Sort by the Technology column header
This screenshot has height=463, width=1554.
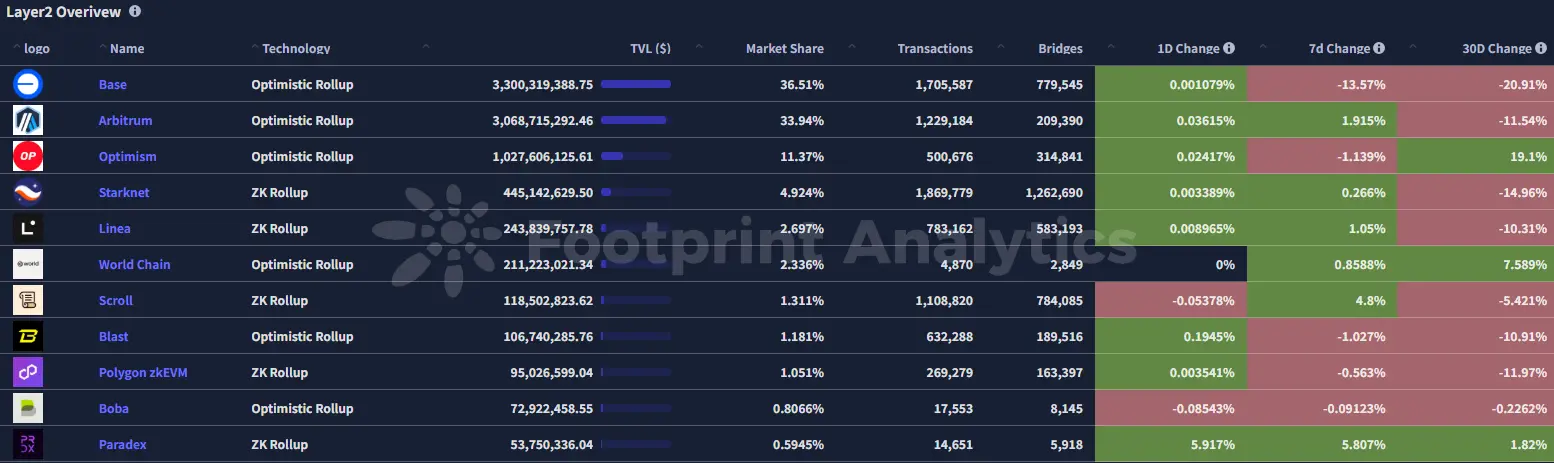point(296,48)
